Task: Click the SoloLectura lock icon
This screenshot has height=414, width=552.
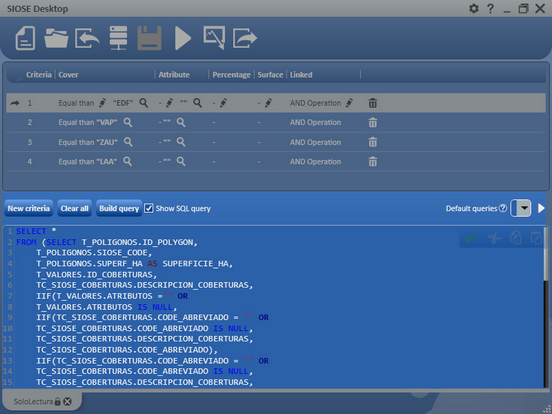Action: (57, 401)
